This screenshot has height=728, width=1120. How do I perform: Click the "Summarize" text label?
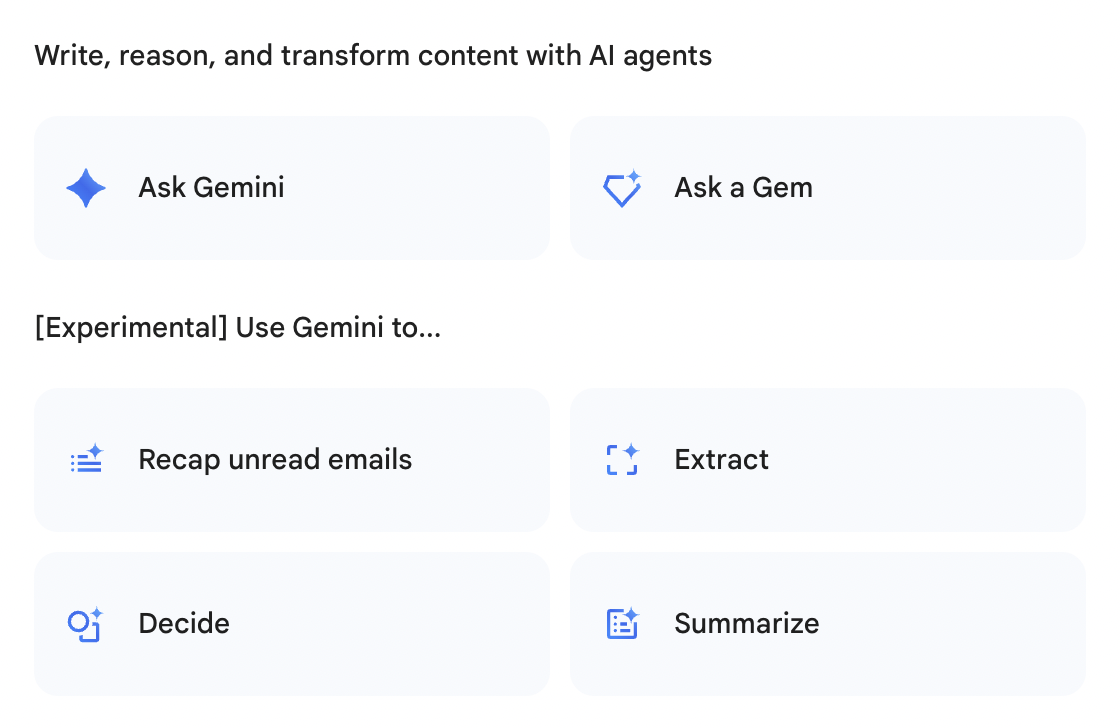[x=746, y=624]
